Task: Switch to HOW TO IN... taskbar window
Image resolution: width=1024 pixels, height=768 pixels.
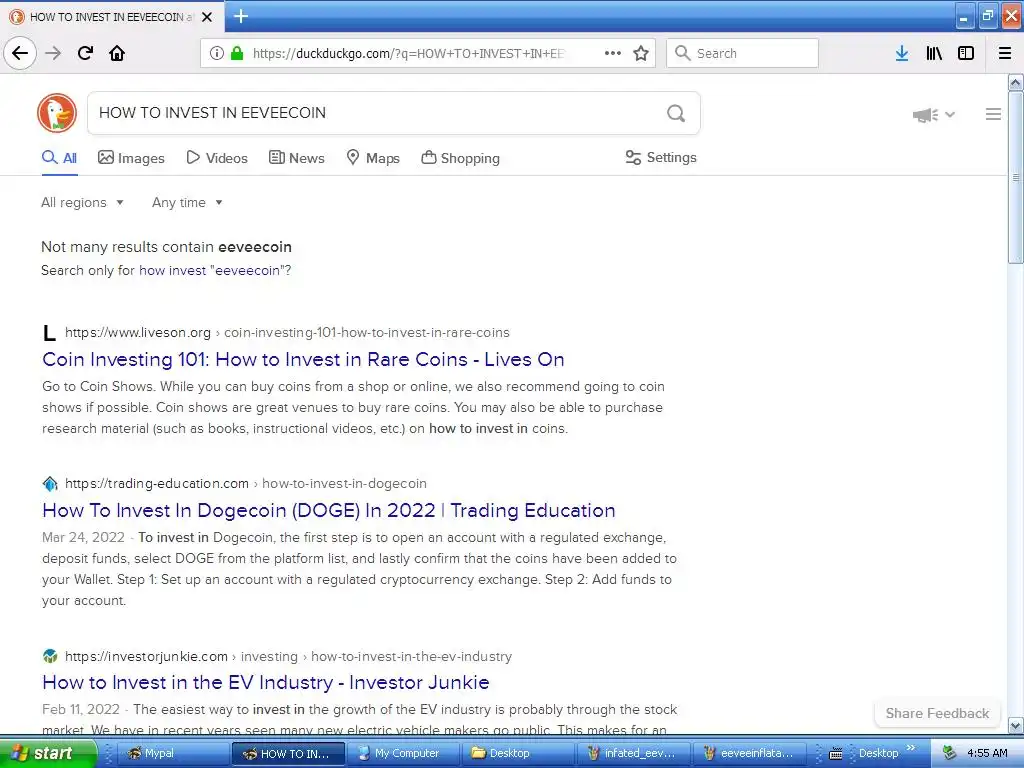Action: pyautogui.click(x=287, y=753)
